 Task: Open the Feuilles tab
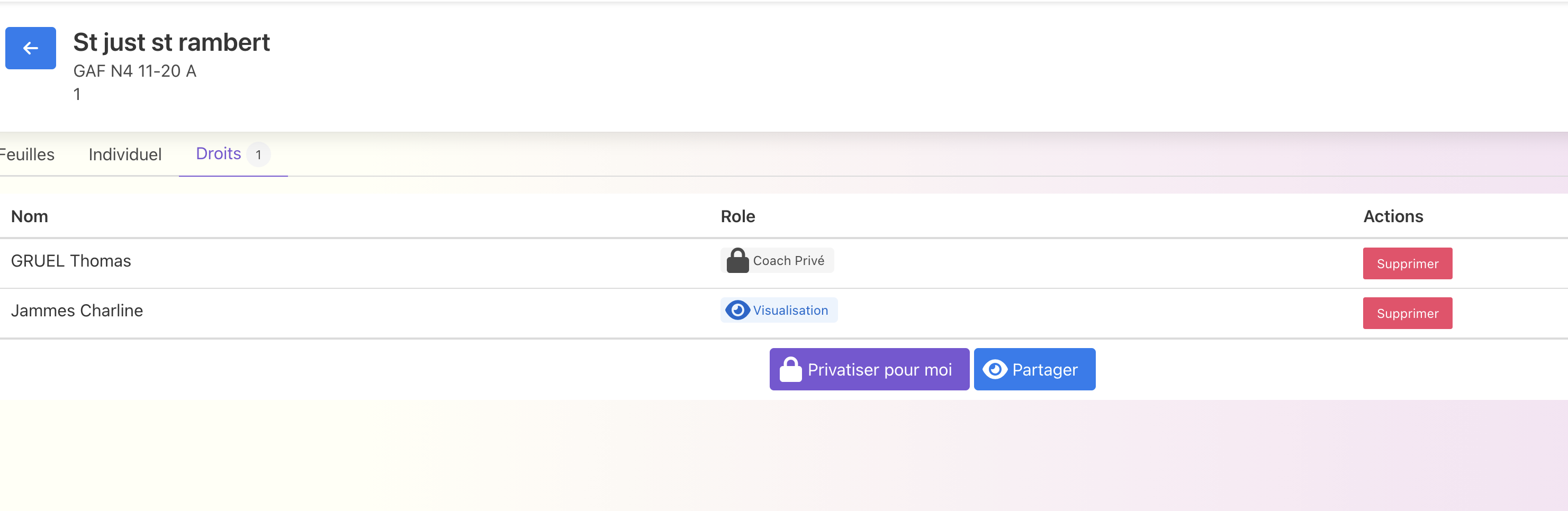coord(27,154)
